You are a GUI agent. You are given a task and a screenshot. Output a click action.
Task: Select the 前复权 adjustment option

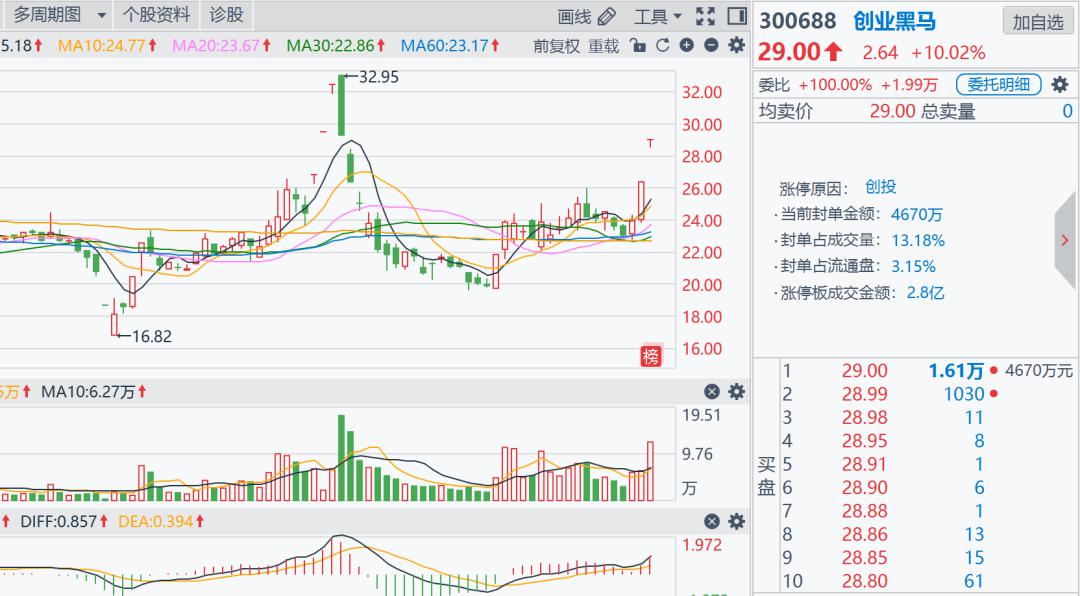pyautogui.click(x=556, y=46)
